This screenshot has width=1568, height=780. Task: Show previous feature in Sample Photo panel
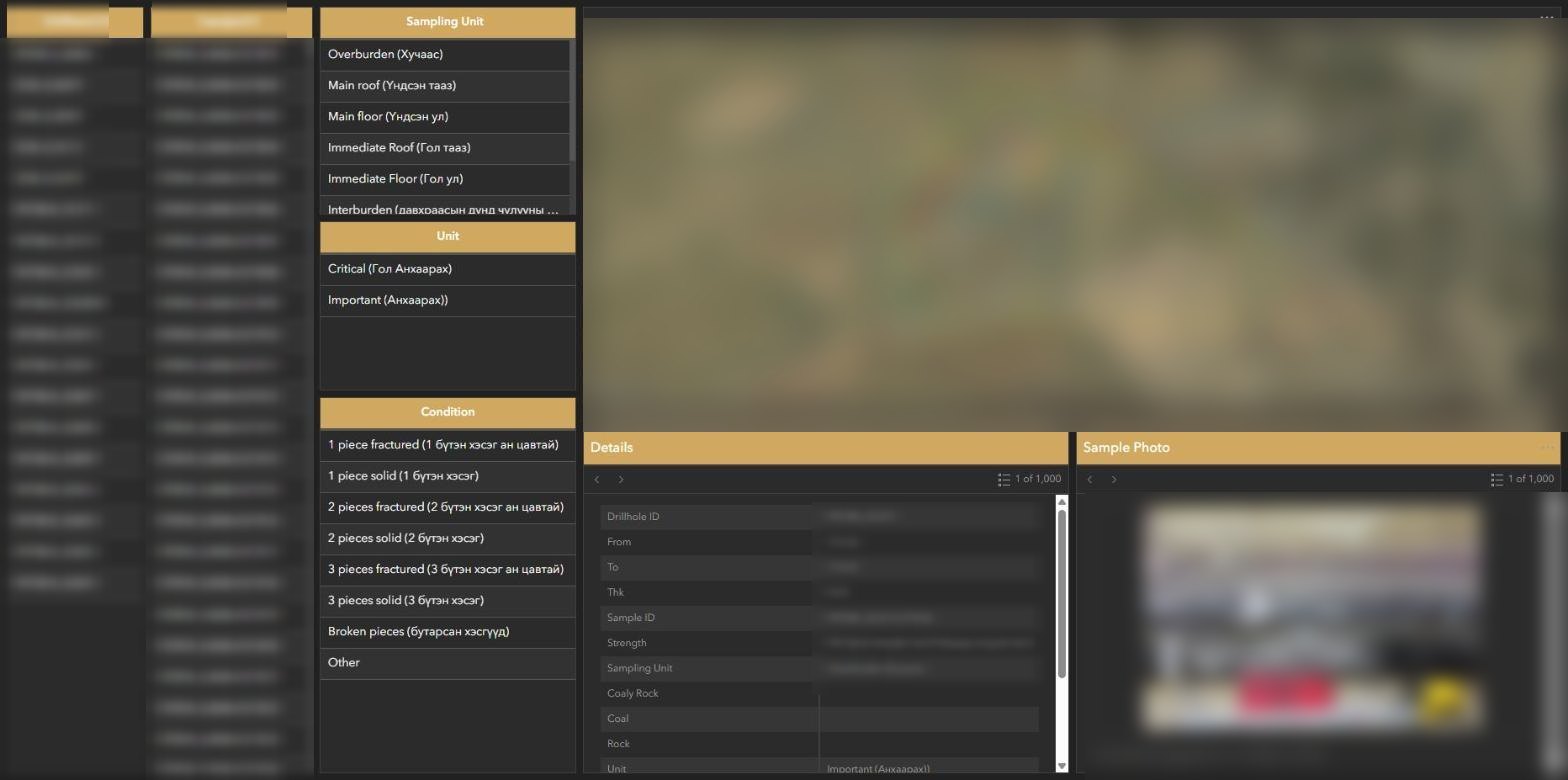(1090, 480)
